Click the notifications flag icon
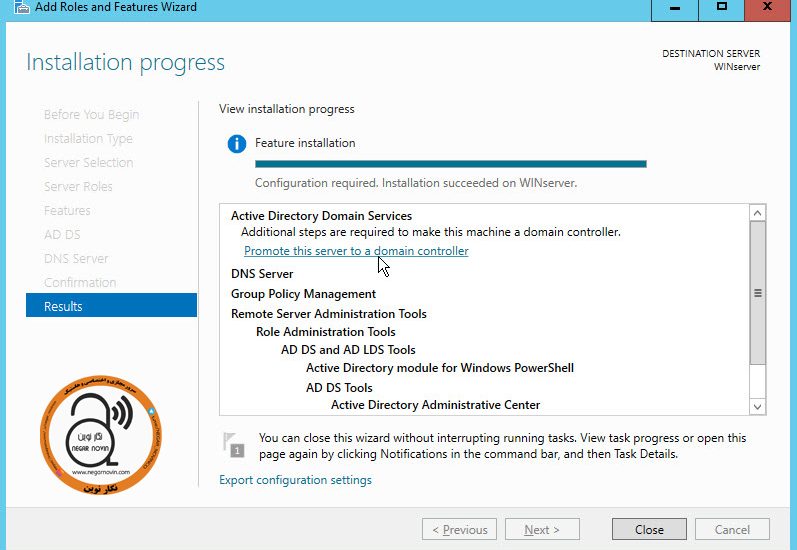797x550 pixels. click(234, 444)
